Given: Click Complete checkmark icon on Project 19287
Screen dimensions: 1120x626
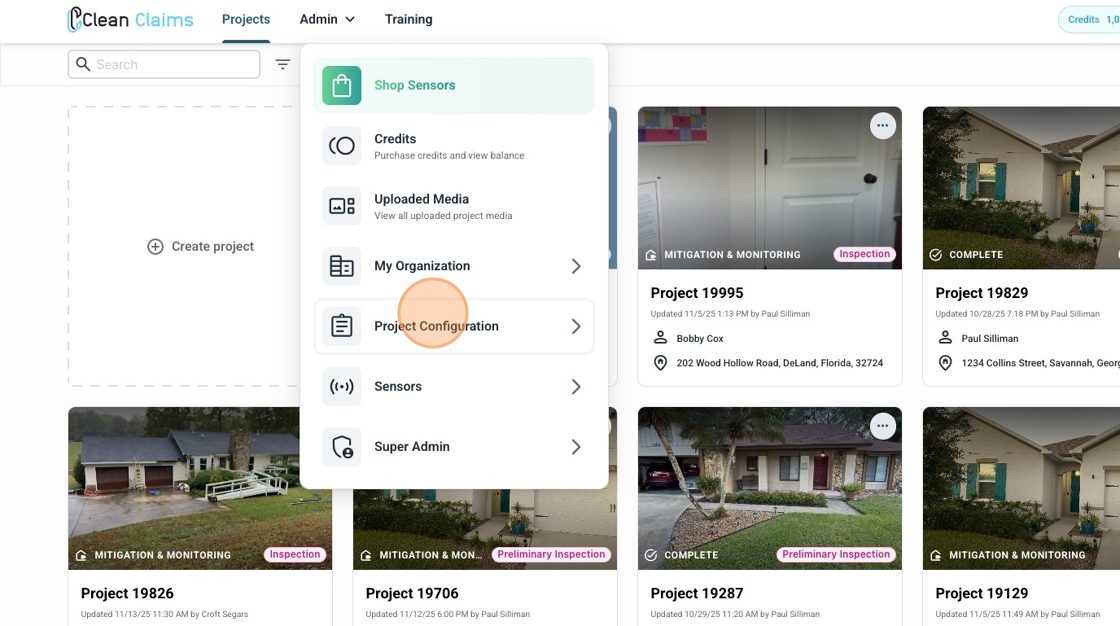Looking at the screenshot, I should [651, 555].
